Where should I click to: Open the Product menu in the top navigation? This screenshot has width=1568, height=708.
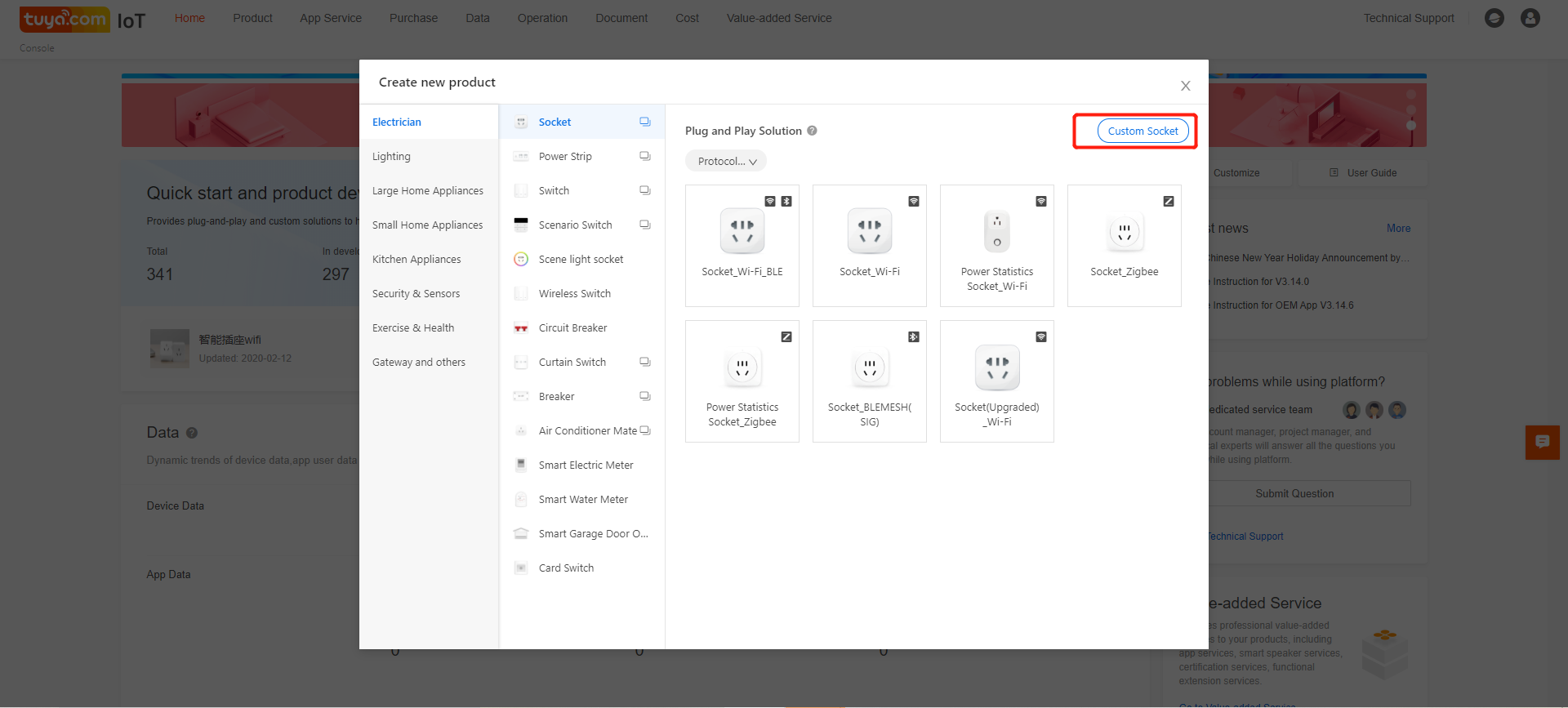pos(252,18)
